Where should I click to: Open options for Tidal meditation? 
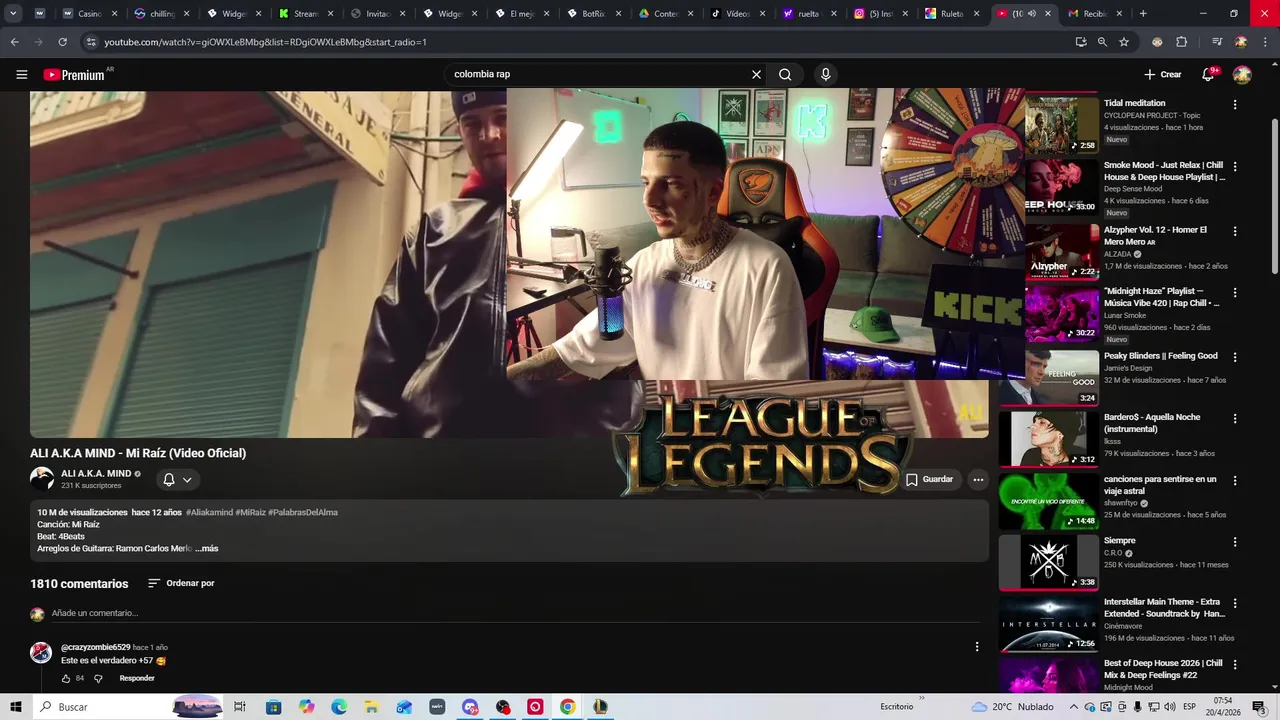tap(1235, 105)
